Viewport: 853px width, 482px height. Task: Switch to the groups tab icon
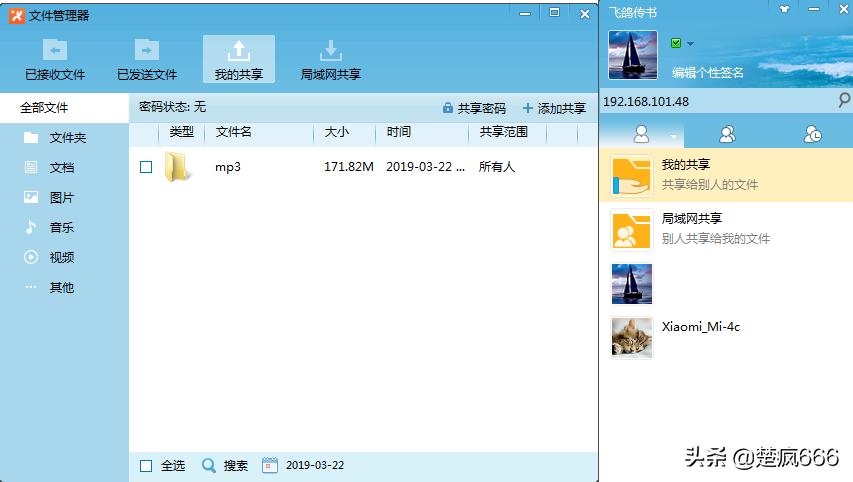pos(727,134)
